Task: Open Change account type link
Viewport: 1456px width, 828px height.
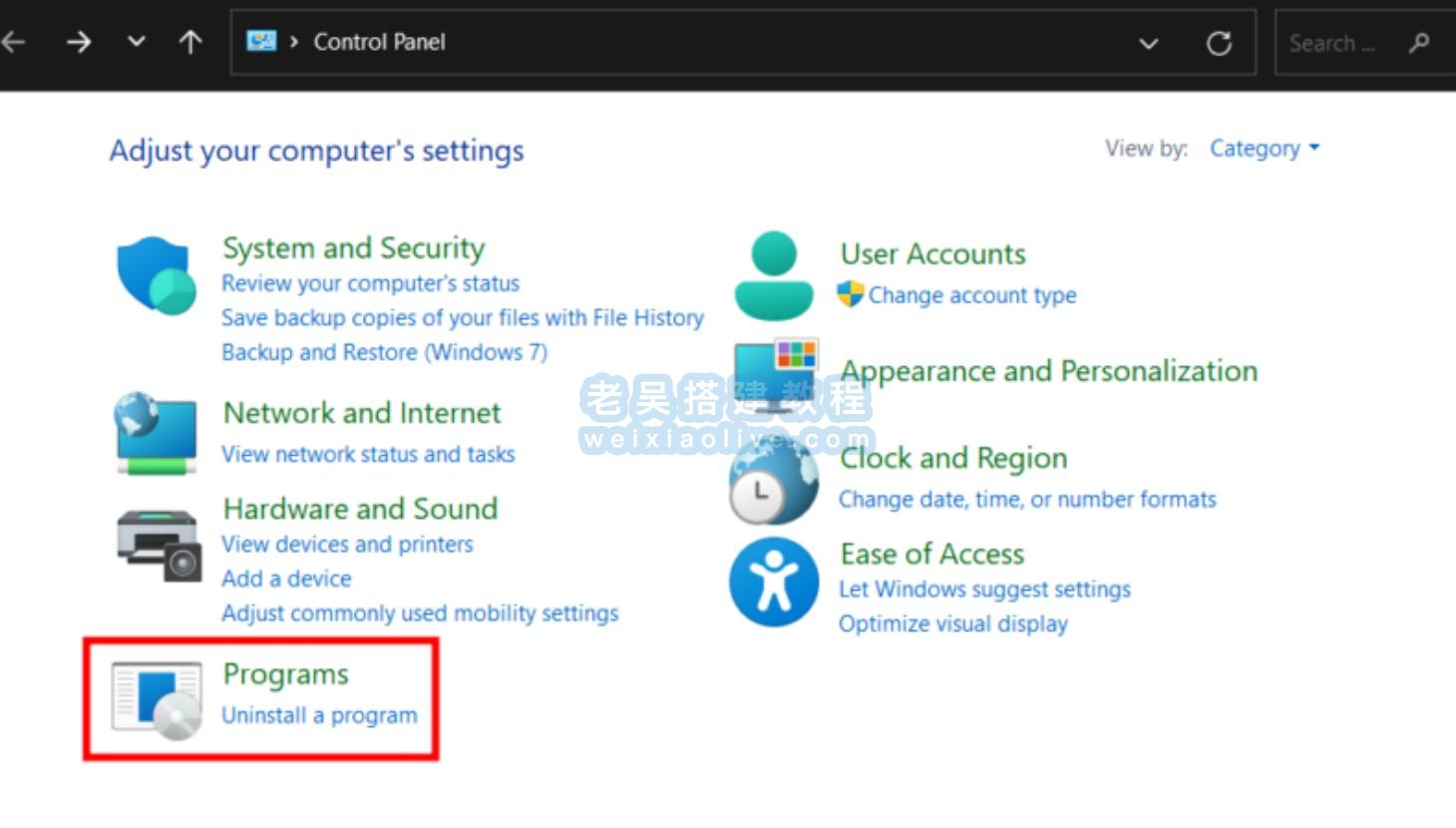Action: pos(971,295)
